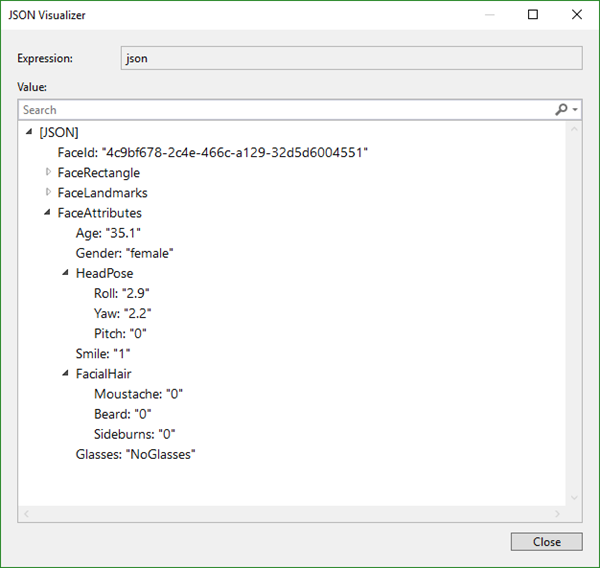
Task: Click the Expression text box
Action: tap(350, 58)
